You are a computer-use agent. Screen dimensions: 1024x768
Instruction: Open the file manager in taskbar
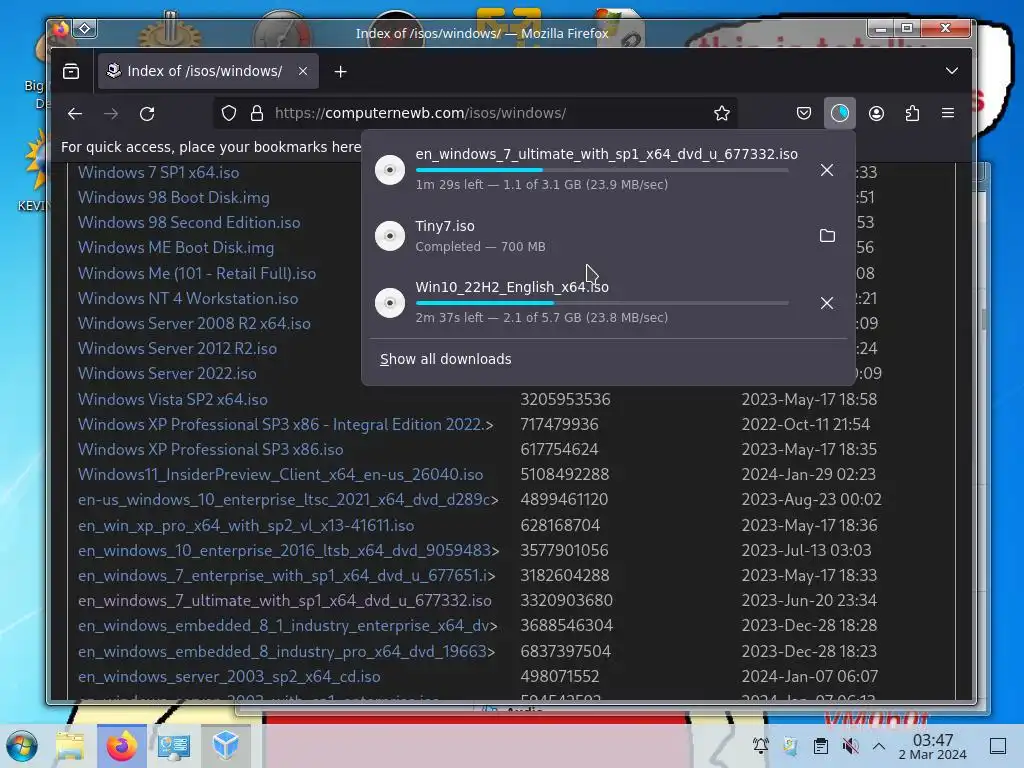[x=70, y=746]
